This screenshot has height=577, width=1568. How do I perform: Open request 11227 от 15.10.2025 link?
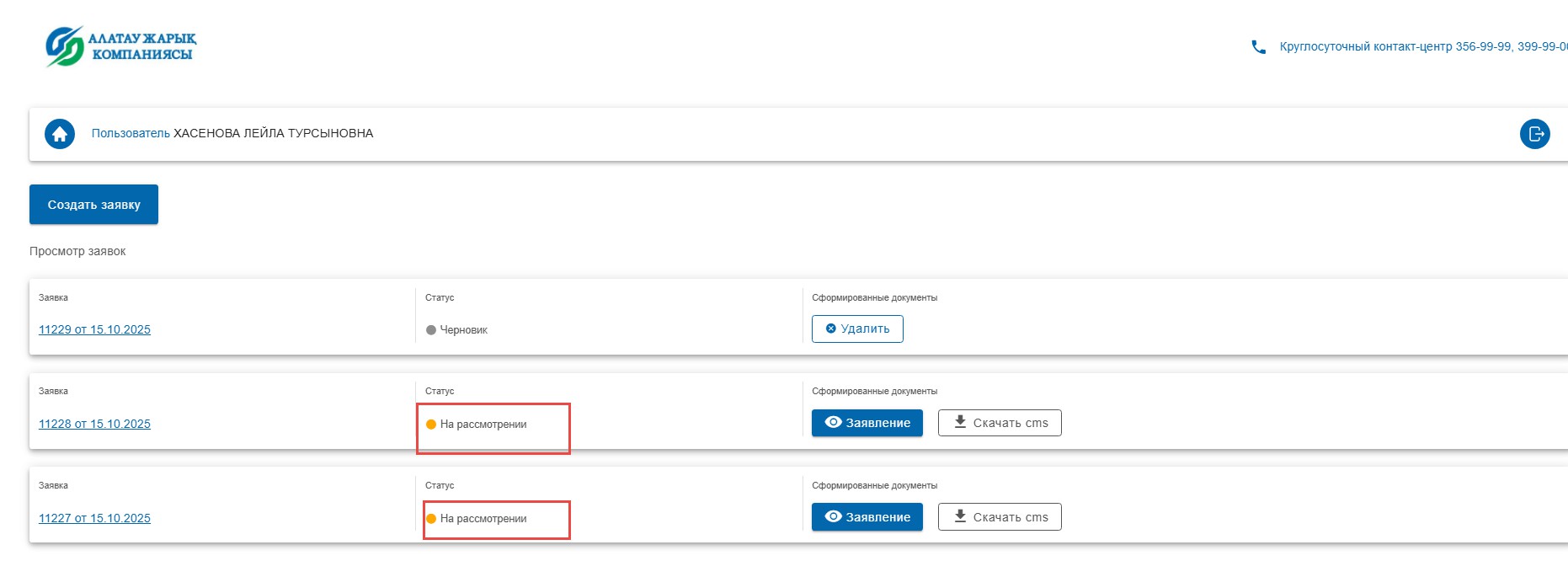click(94, 519)
